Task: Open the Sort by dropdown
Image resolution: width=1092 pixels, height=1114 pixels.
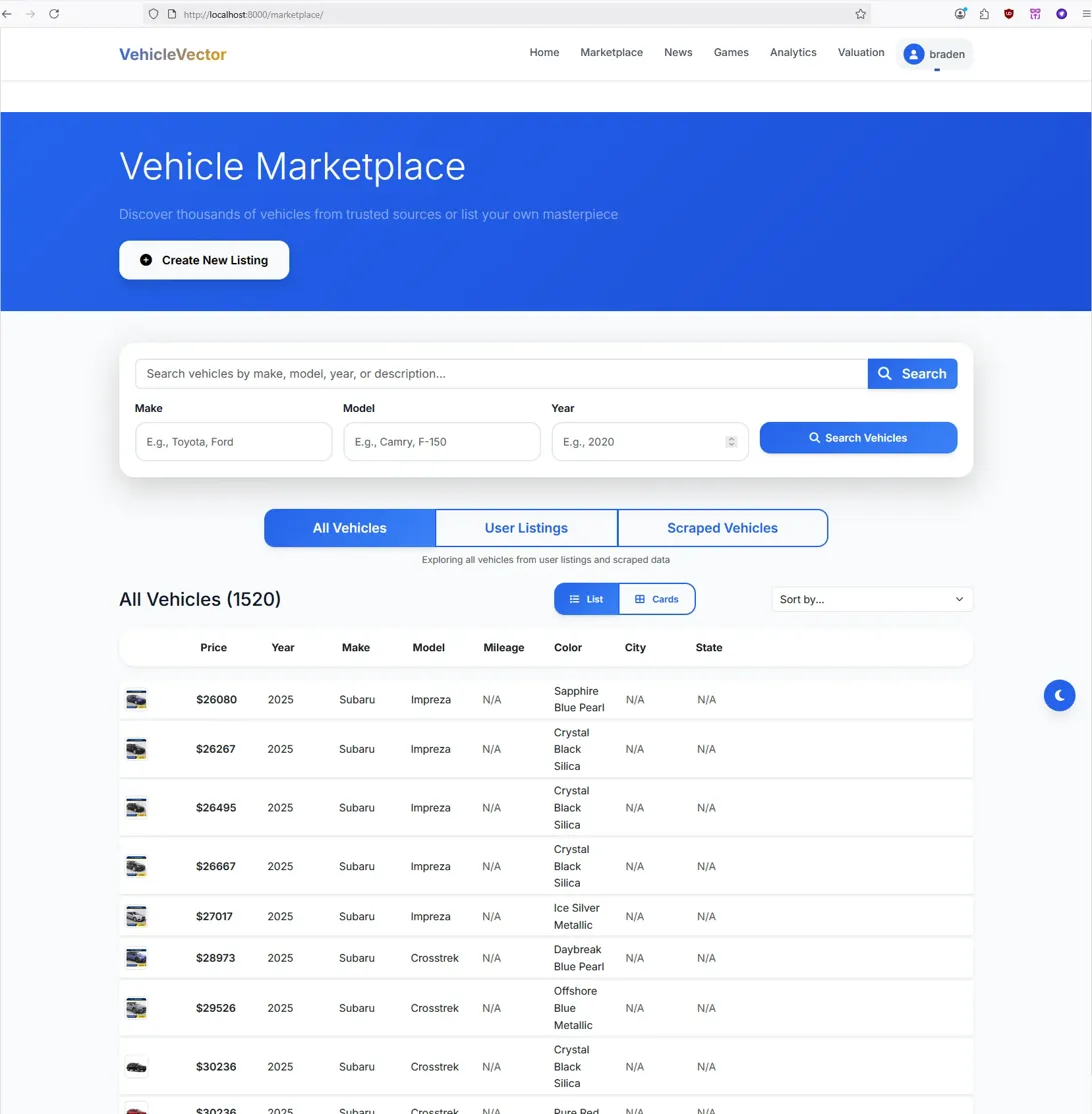Action: pos(871,598)
